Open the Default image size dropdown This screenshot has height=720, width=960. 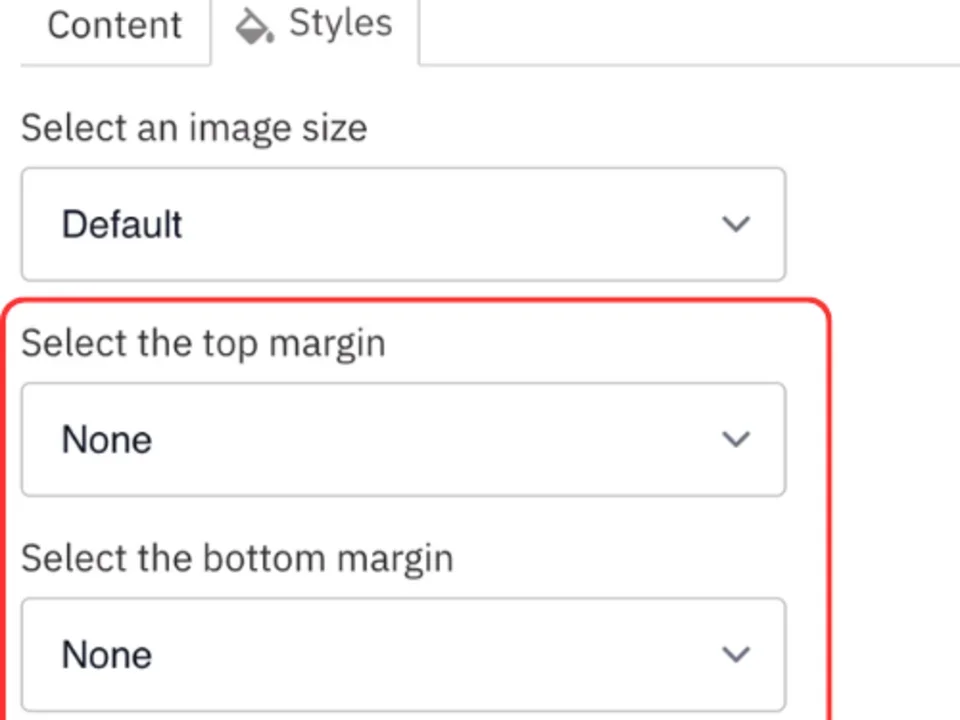tap(402, 224)
